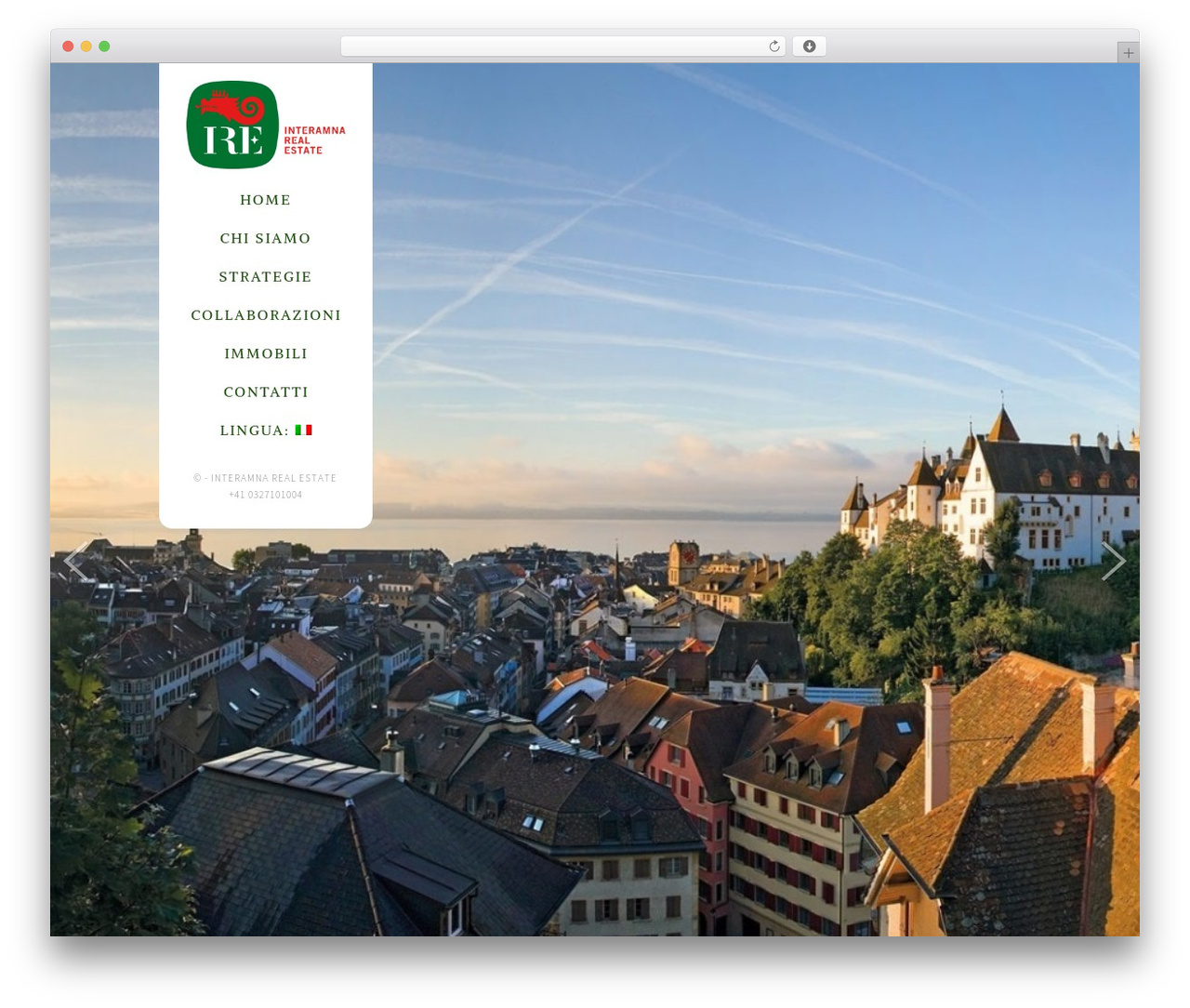Screen dimensions: 1190x1008
Task: Open the IMMOBILI listings page
Action: [x=266, y=353]
